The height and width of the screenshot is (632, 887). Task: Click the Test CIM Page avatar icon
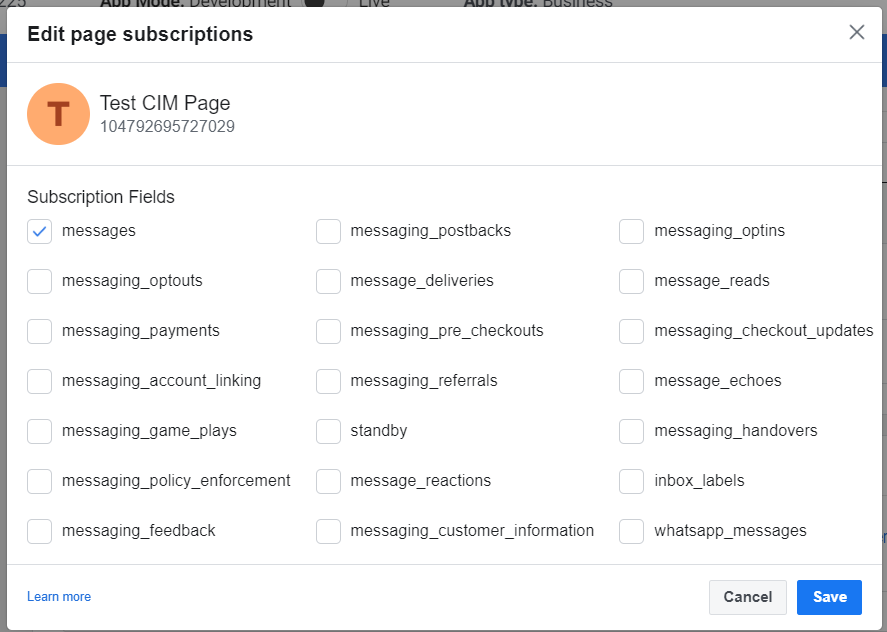point(58,114)
